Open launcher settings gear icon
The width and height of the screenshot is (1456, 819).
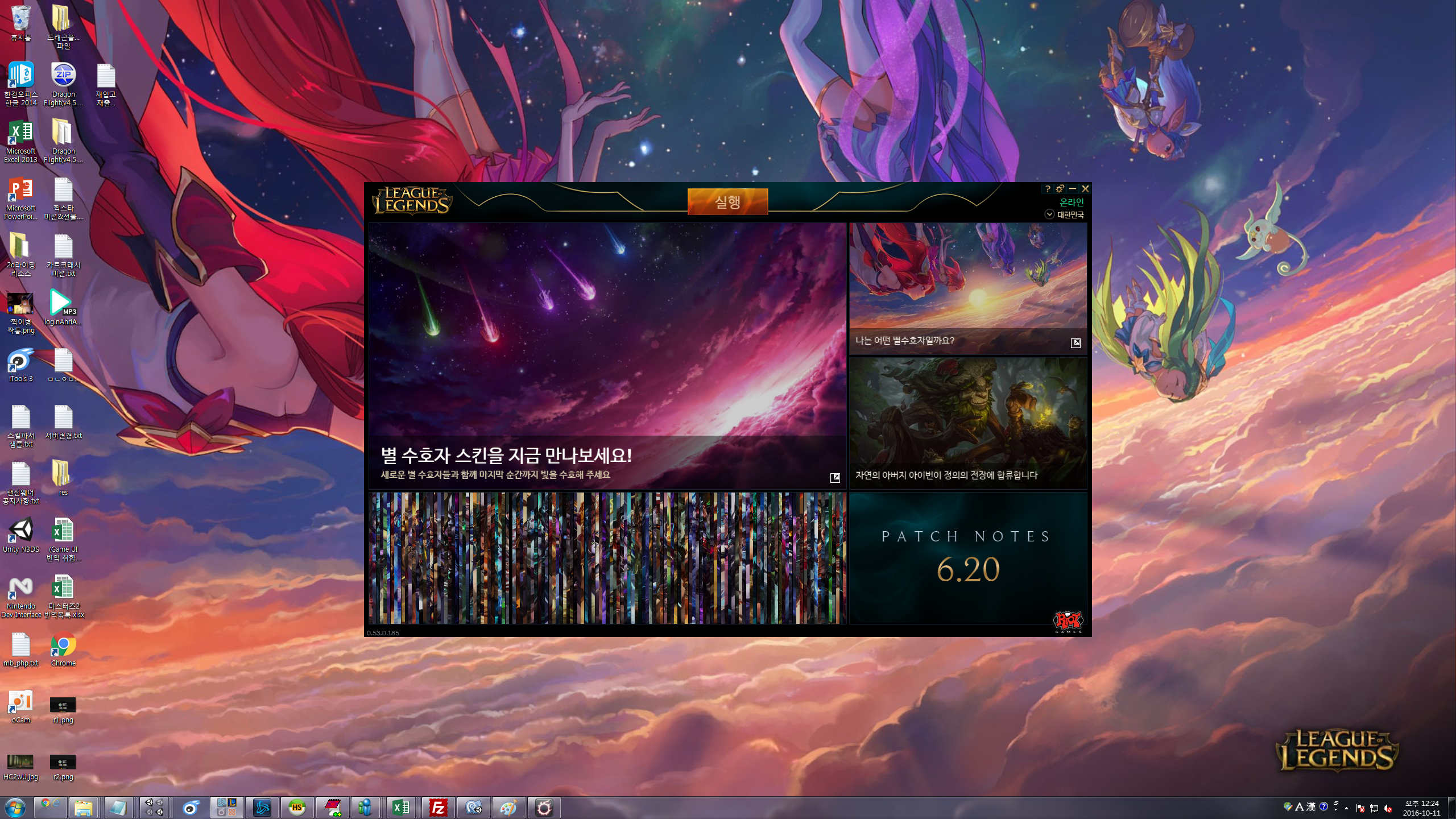1060,189
